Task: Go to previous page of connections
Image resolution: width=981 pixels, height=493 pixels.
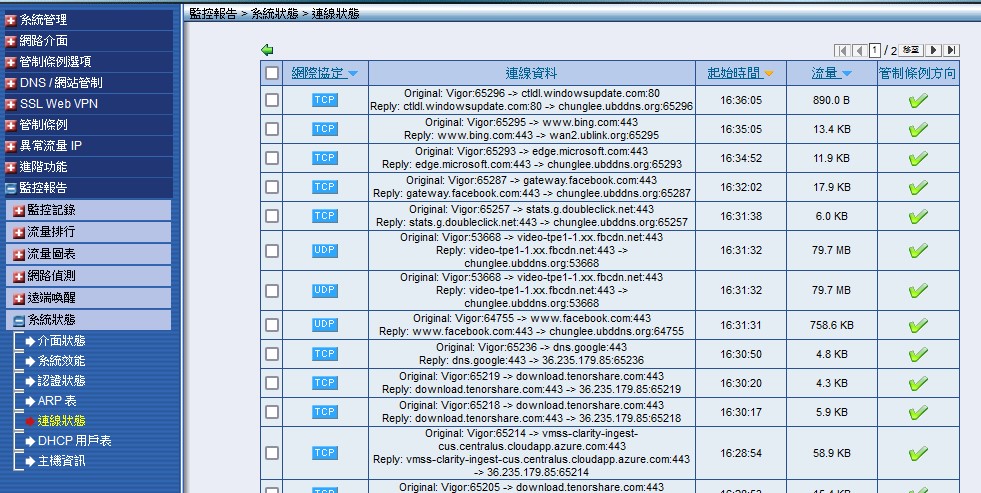Action: pos(858,50)
